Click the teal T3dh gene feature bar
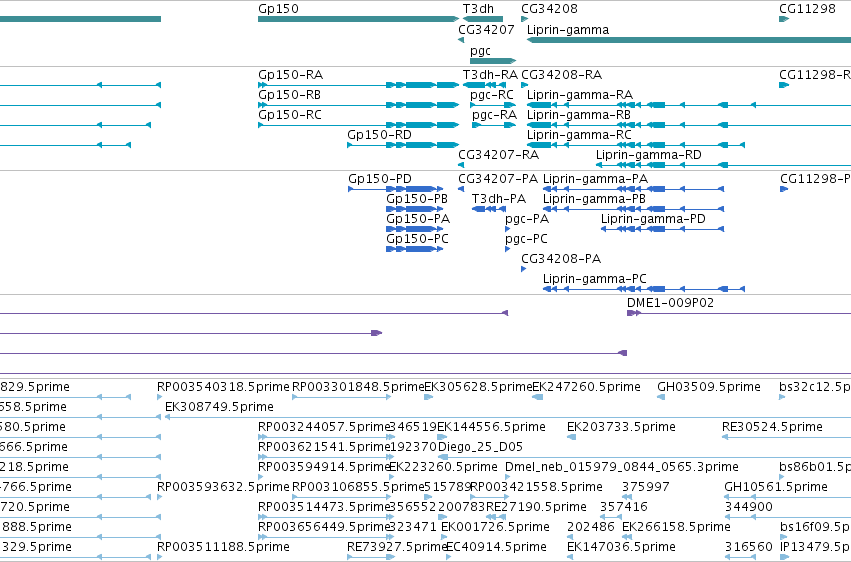The height and width of the screenshot is (562, 851). click(x=483, y=19)
